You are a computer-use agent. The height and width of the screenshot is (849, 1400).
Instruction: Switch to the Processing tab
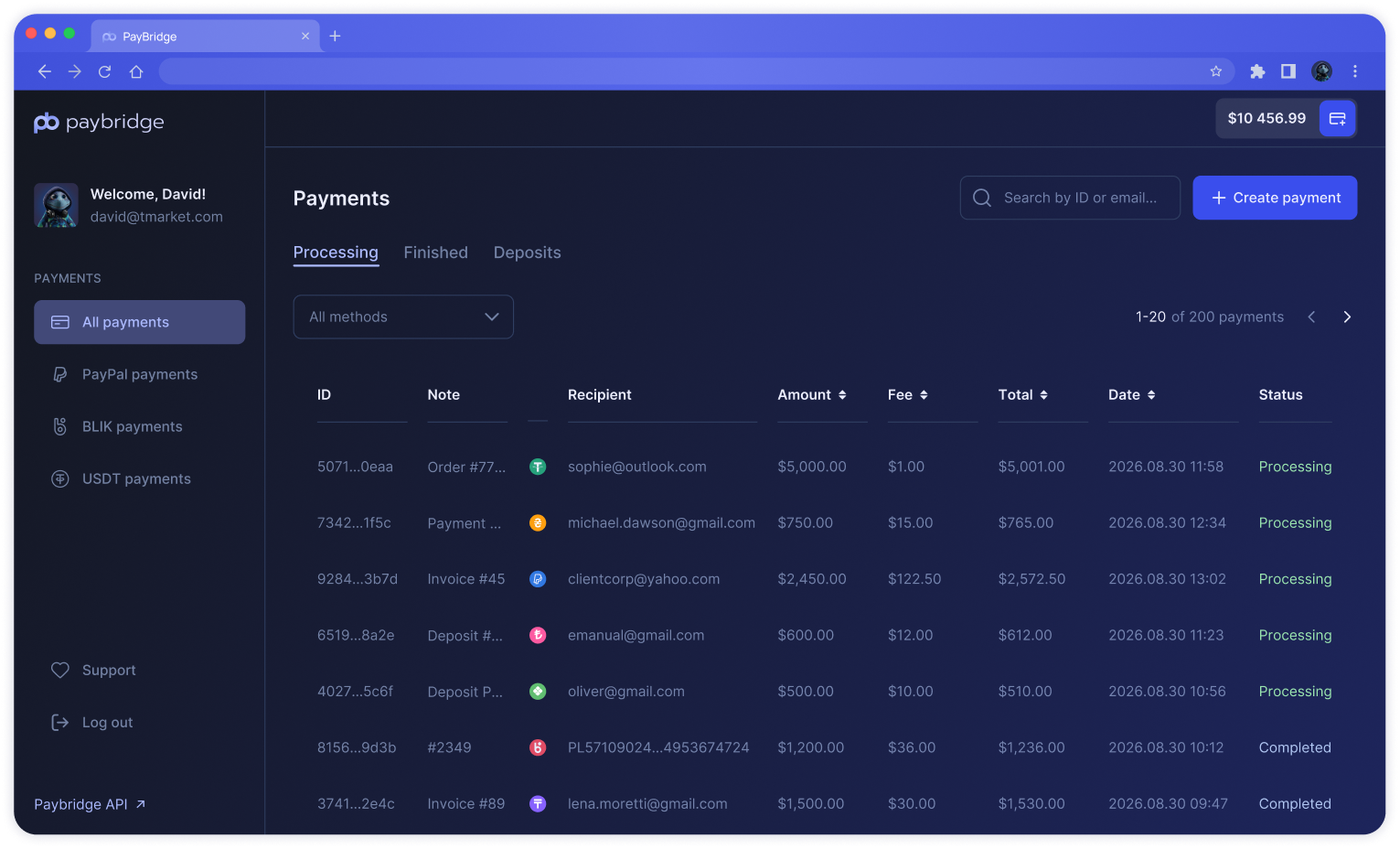point(336,253)
